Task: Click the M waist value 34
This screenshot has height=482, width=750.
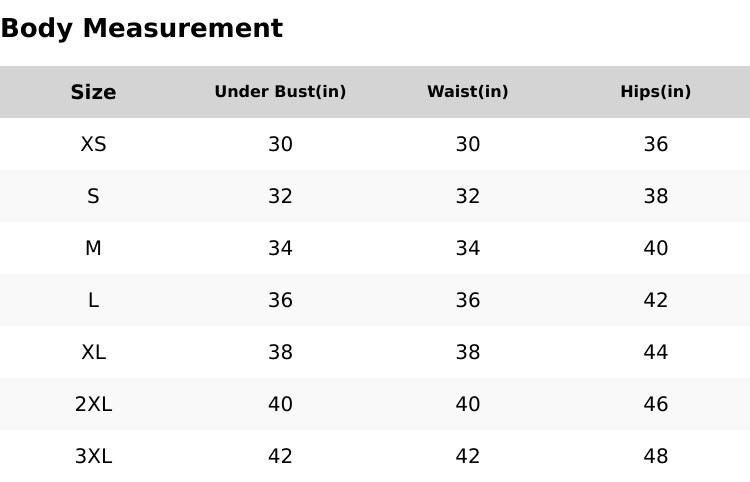Action: click(467, 248)
